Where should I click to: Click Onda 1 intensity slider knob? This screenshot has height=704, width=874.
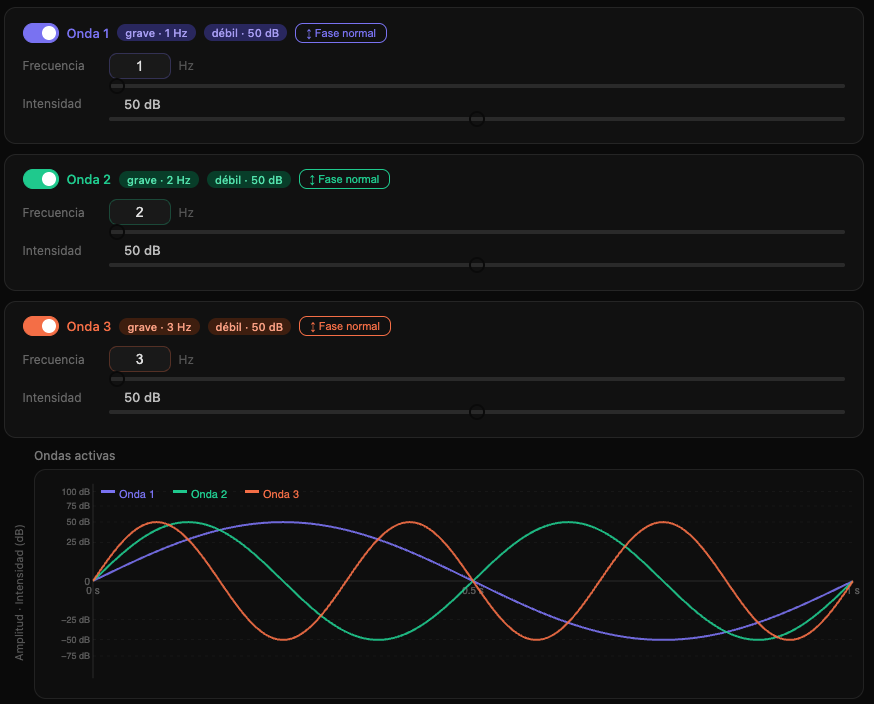coord(477,119)
